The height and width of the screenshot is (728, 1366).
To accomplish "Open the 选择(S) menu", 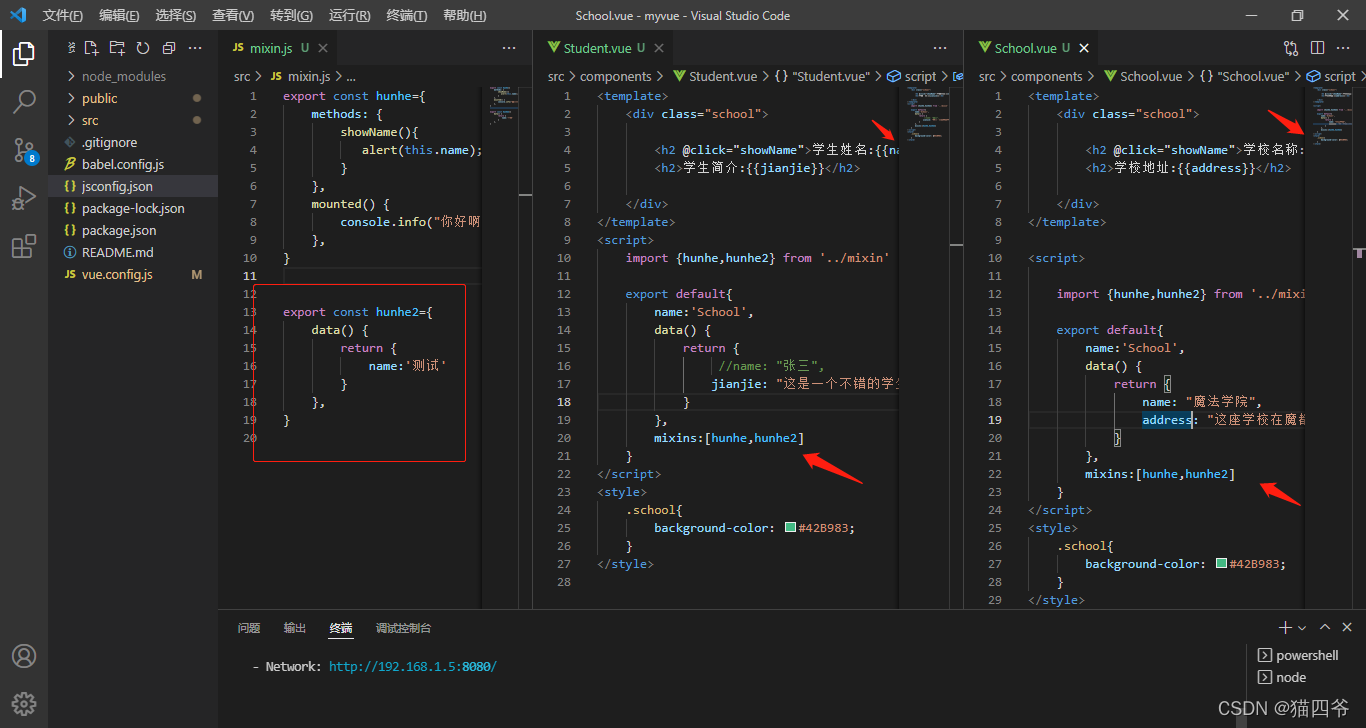I will click(x=176, y=15).
